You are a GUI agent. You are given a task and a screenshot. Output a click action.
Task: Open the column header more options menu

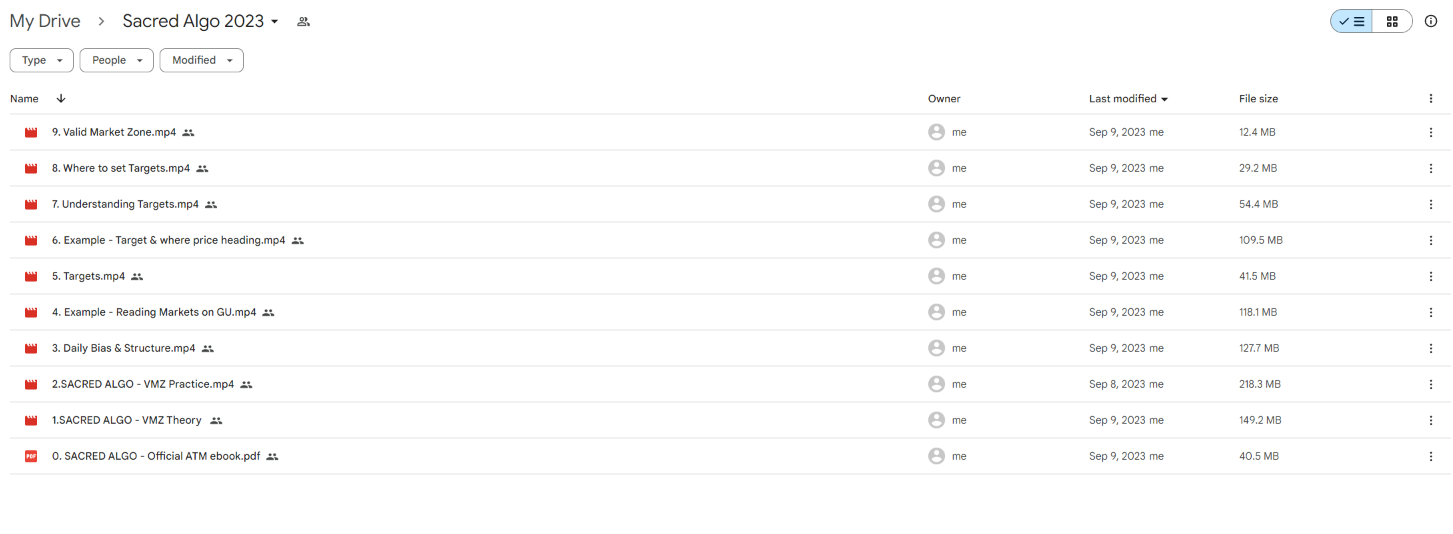click(x=1431, y=99)
